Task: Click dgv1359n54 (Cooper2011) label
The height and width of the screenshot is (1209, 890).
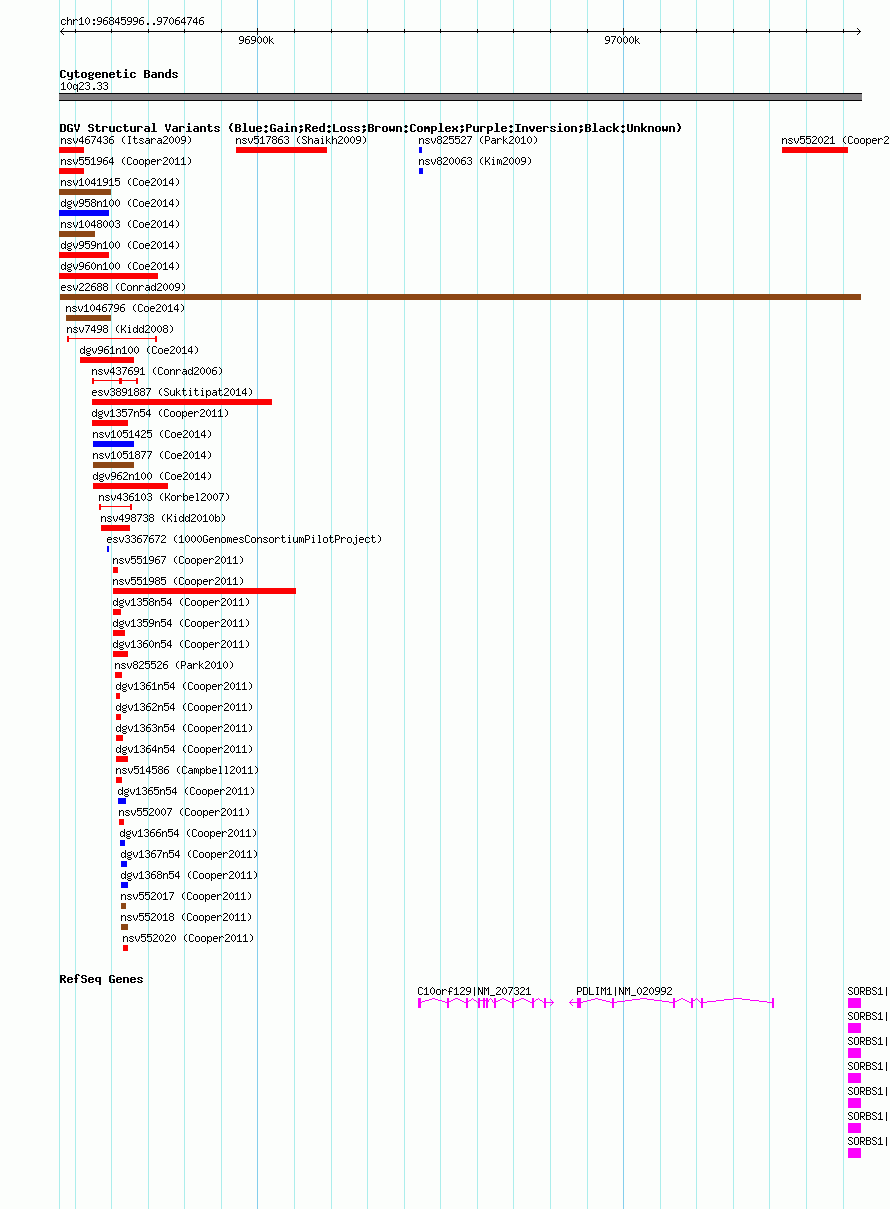Action: [x=181, y=623]
